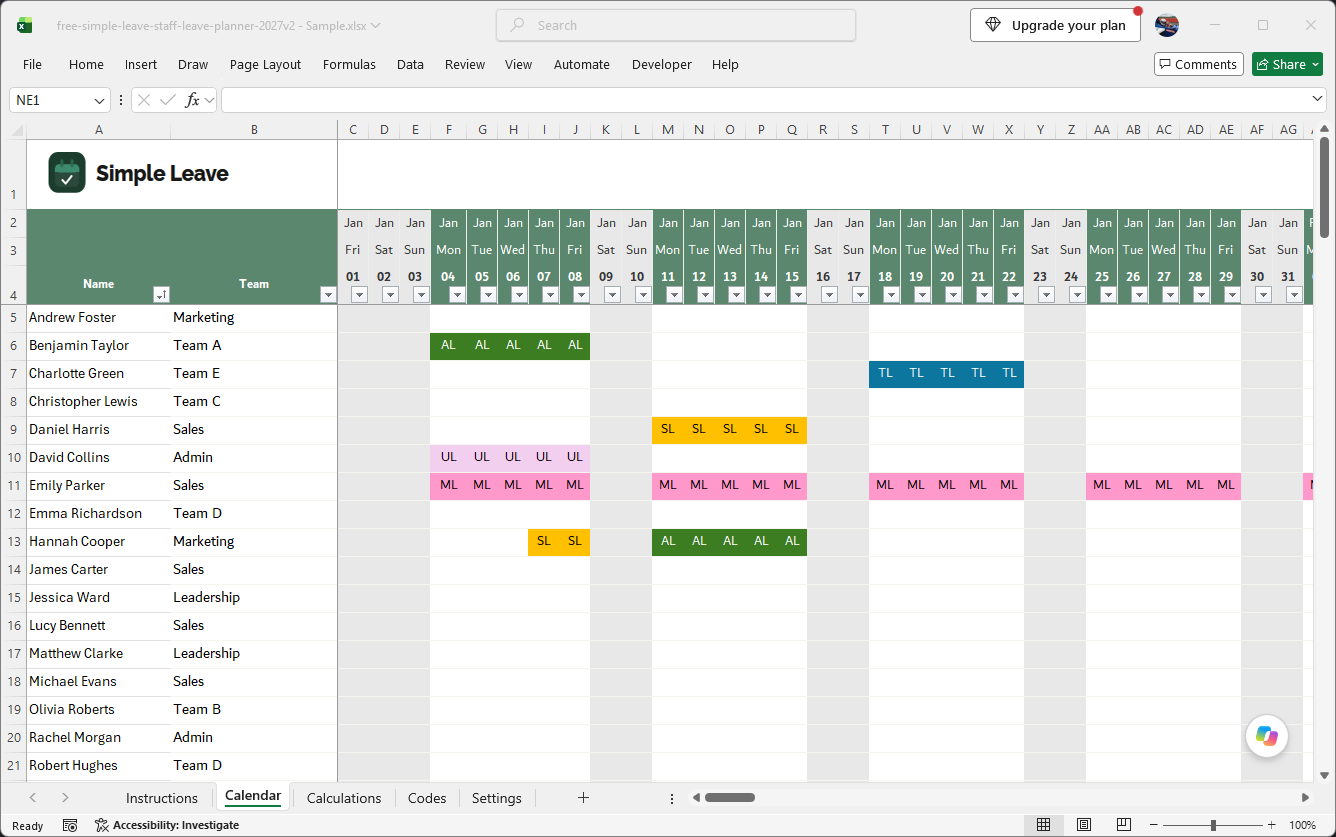The width and height of the screenshot is (1336, 837).
Task: Switch to Page Layout view icon
Action: 1084,825
